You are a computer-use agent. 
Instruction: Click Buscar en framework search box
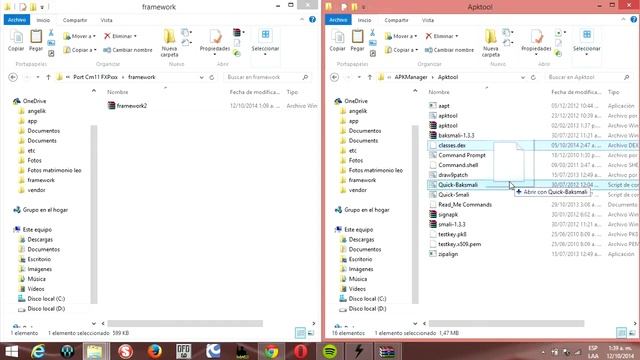(x=267, y=77)
